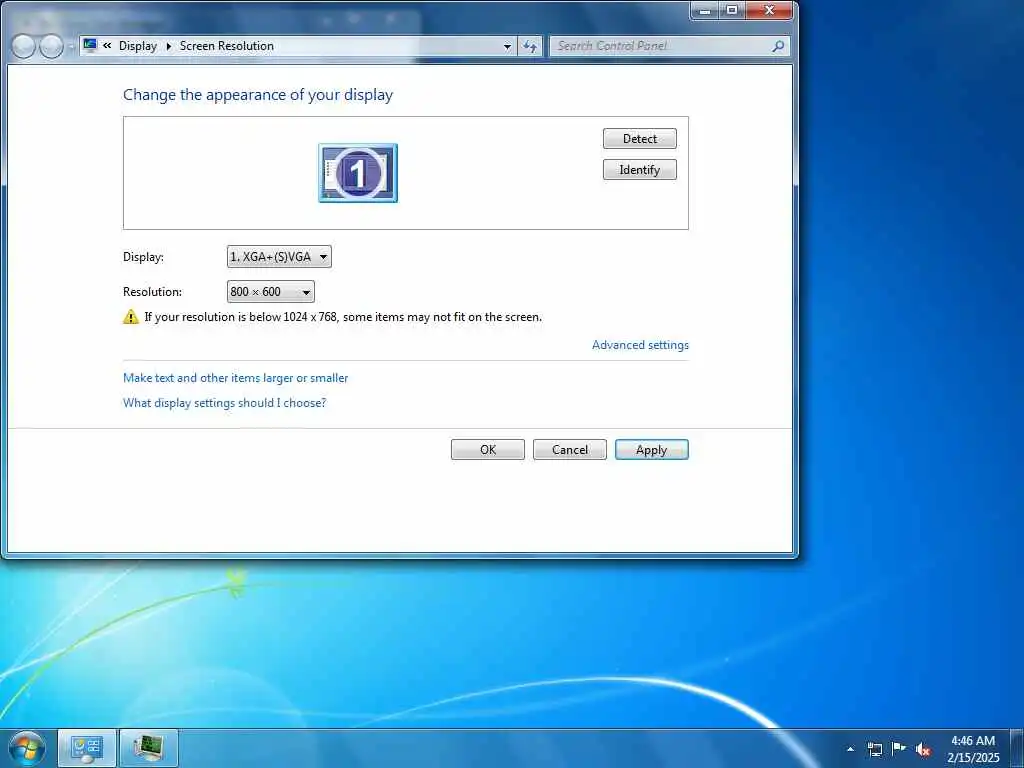1024x768 pixels.
Task: Select the Display breadcrumb in address bar
Action: pos(138,46)
